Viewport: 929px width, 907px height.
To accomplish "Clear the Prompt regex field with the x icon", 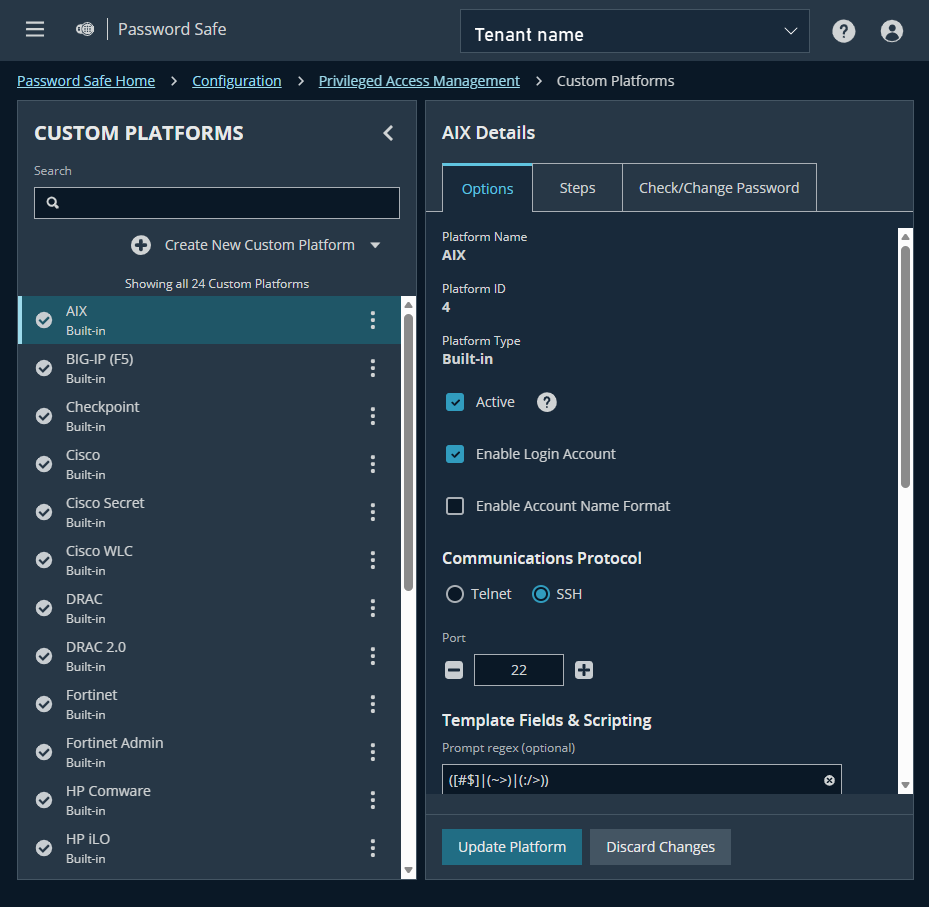I will pyautogui.click(x=828, y=780).
